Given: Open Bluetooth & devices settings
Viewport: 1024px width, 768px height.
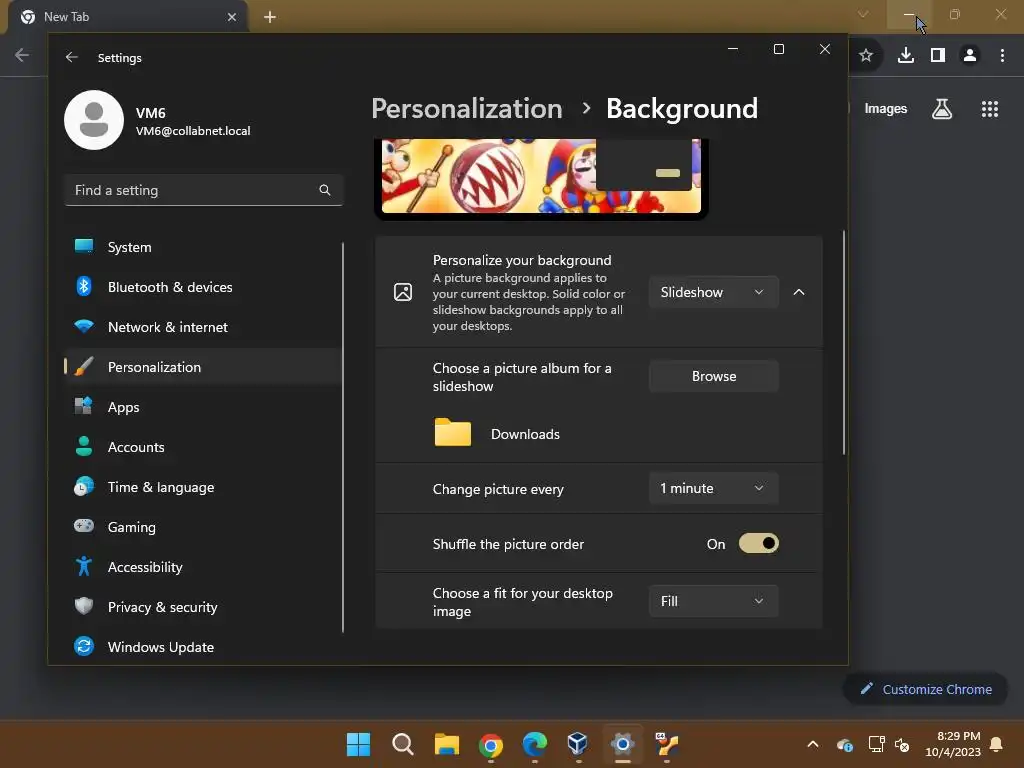Looking at the screenshot, I should (203, 287).
